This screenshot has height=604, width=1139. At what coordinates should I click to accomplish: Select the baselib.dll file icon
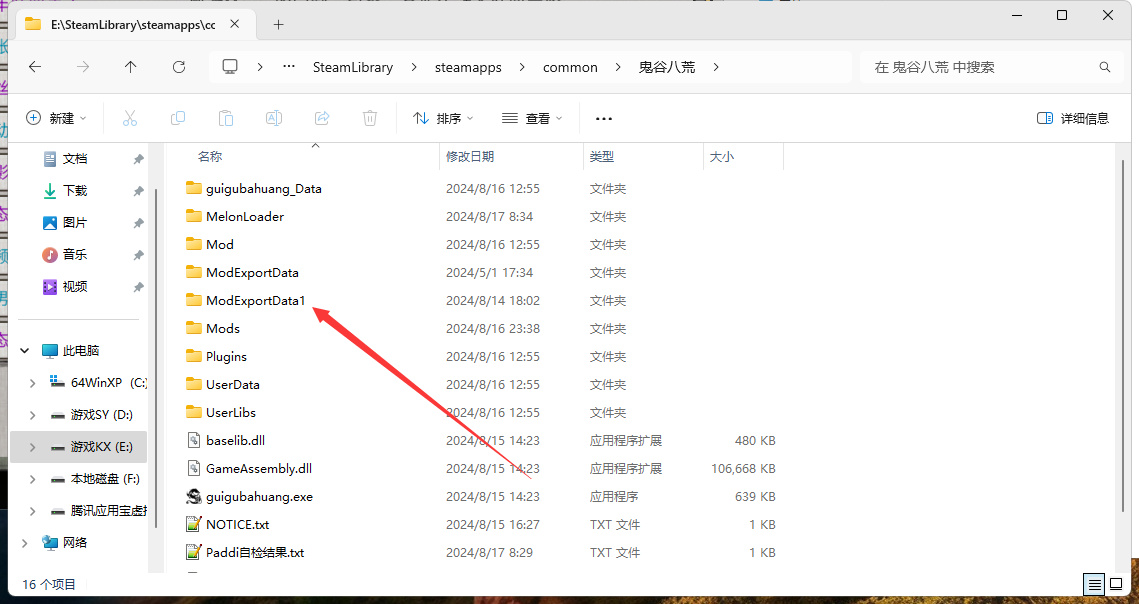point(193,440)
